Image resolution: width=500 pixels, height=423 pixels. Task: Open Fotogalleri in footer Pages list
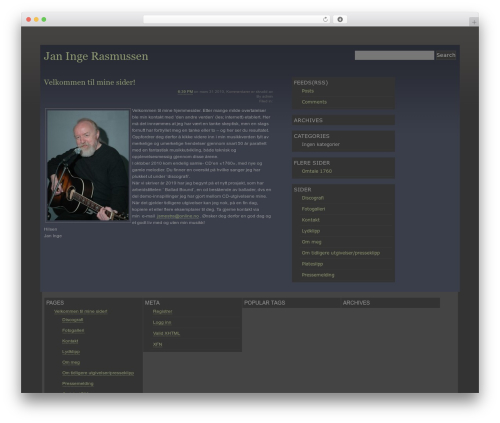point(73,330)
